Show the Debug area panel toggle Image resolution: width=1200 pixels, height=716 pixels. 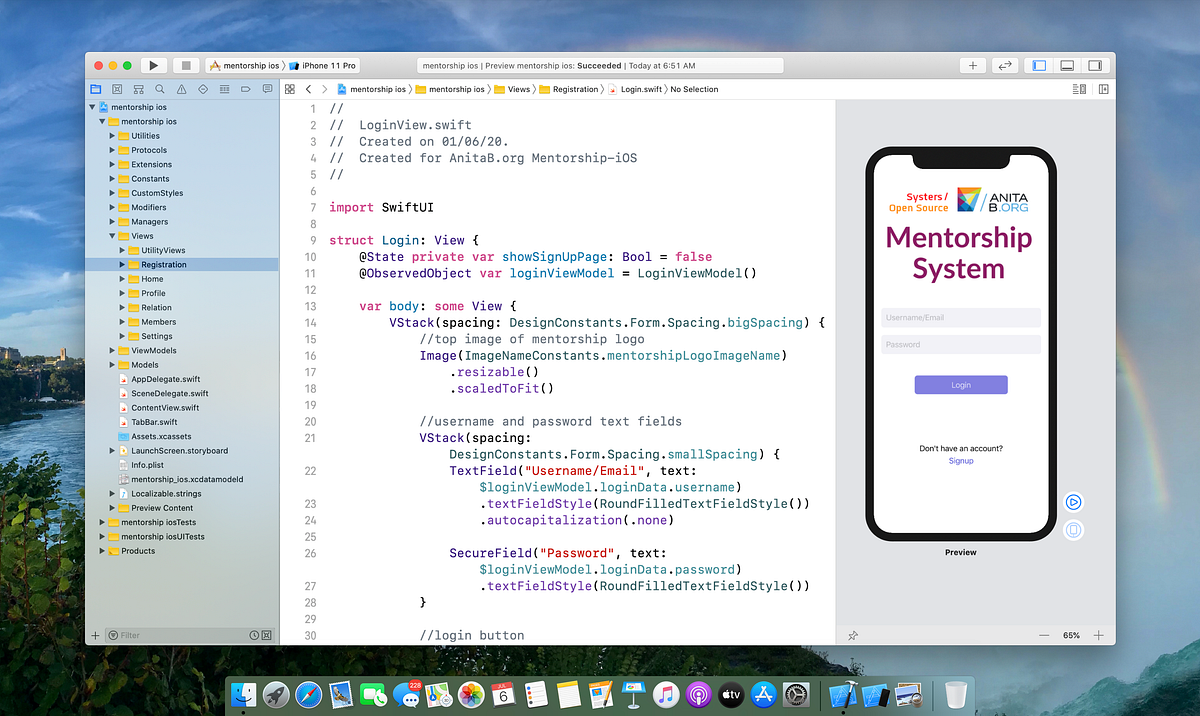pyautogui.click(x=1067, y=64)
